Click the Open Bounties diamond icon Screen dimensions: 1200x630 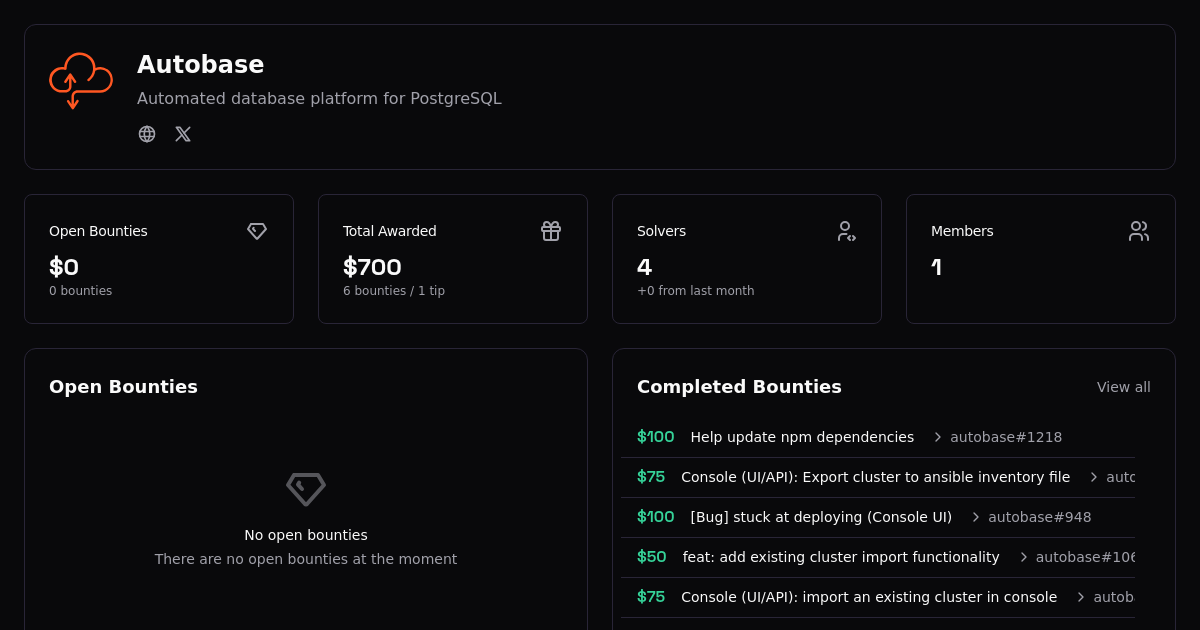coord(257,231)
